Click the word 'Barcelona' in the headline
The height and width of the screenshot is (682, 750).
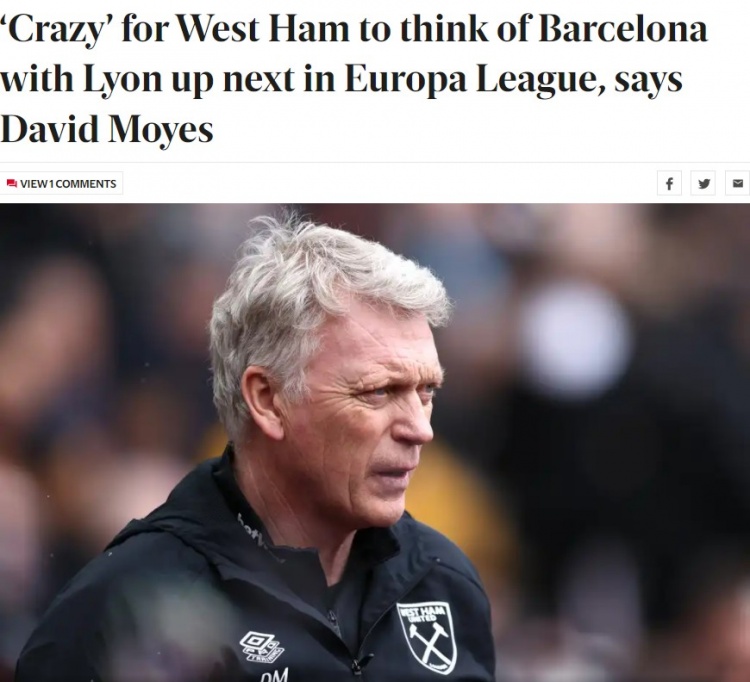tap(623, 30)
